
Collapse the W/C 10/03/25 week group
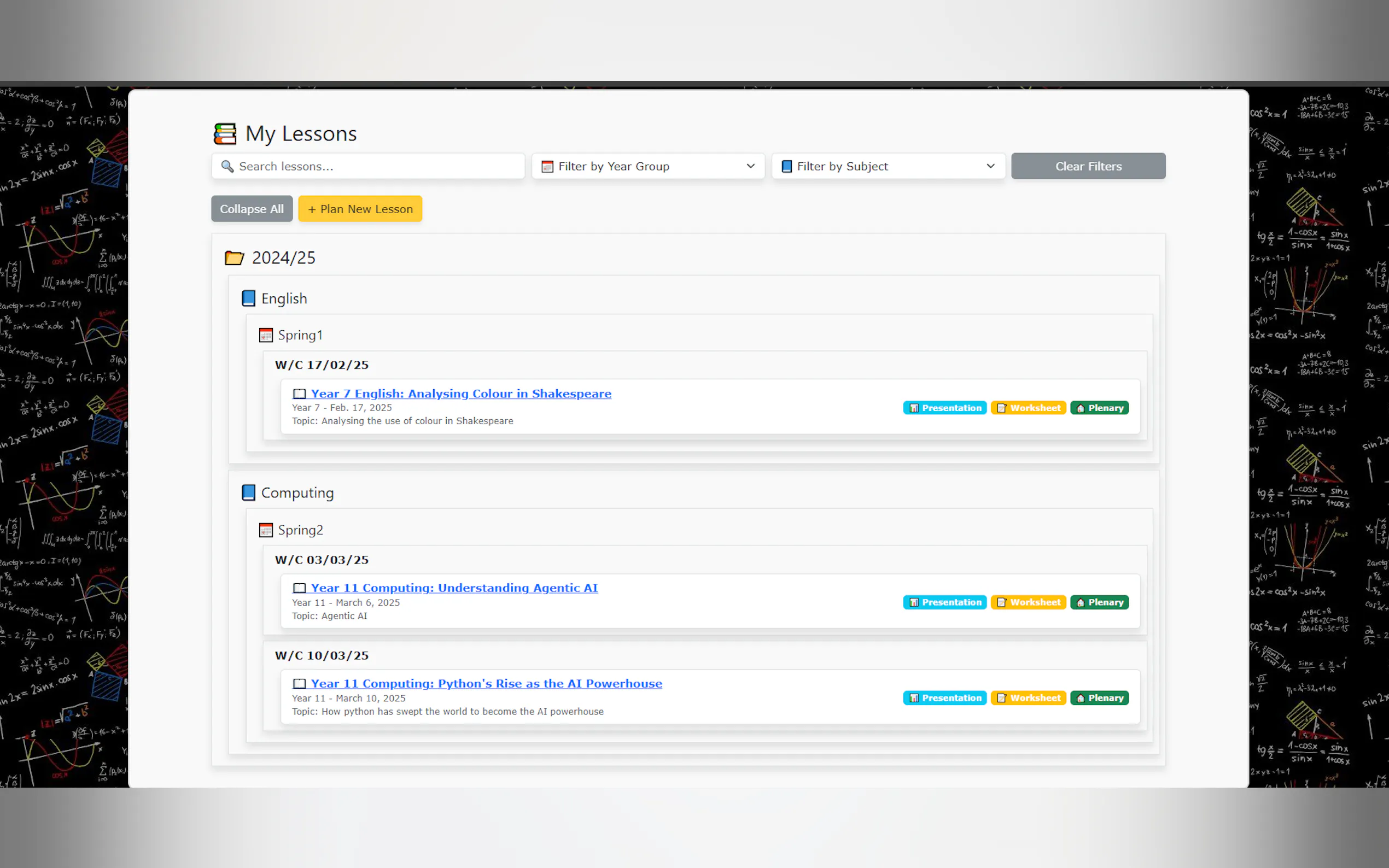pyautogui.click(x=322, y=655)
